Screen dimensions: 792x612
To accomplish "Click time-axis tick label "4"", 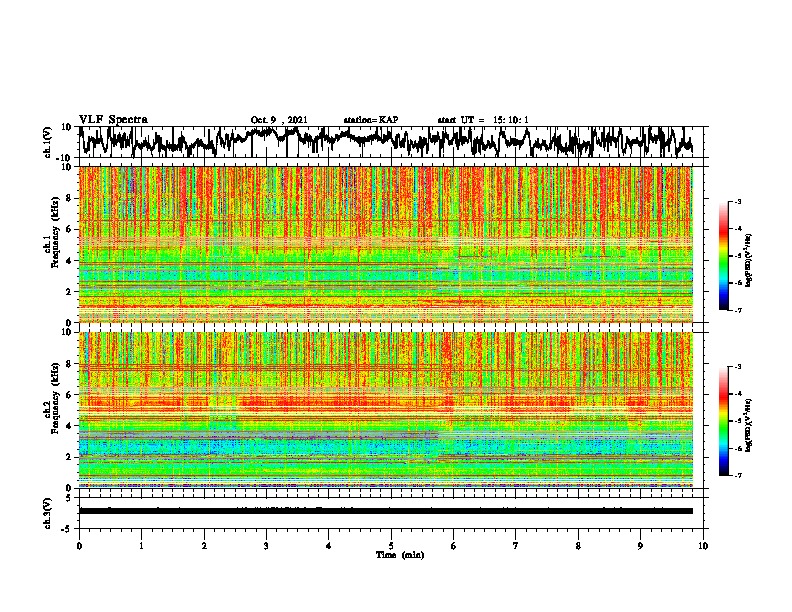I will [329, 546].
